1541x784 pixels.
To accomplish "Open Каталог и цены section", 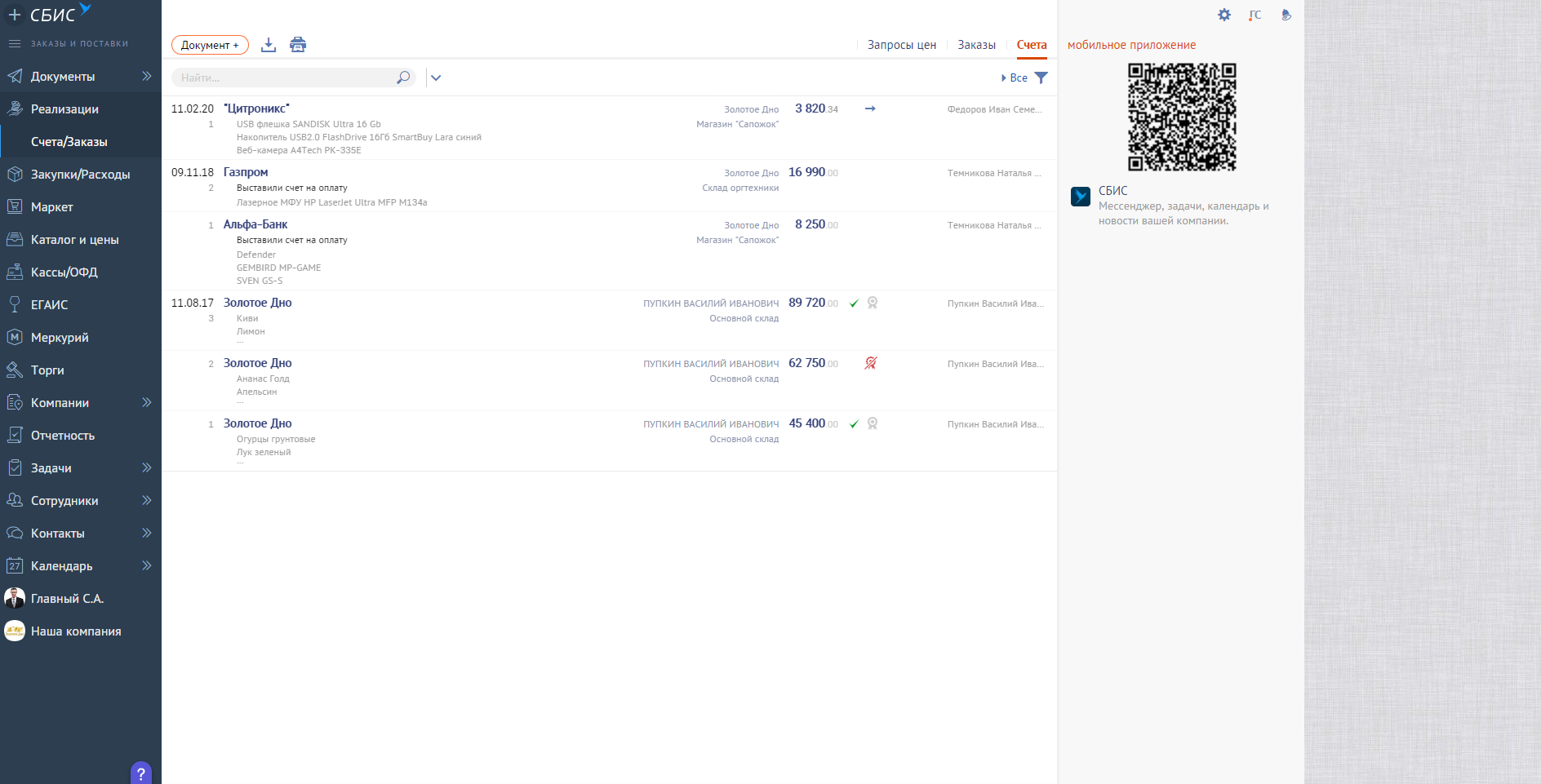I will (x=74, y=239).
